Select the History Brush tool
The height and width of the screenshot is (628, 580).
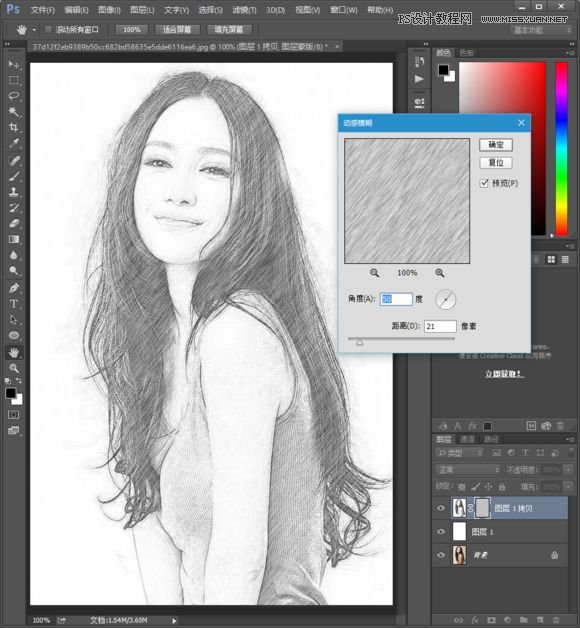14,207
